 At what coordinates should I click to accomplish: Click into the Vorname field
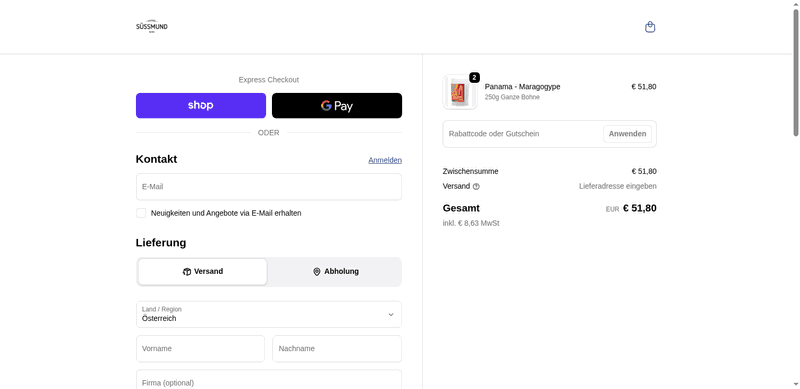[x=201, y=349]
